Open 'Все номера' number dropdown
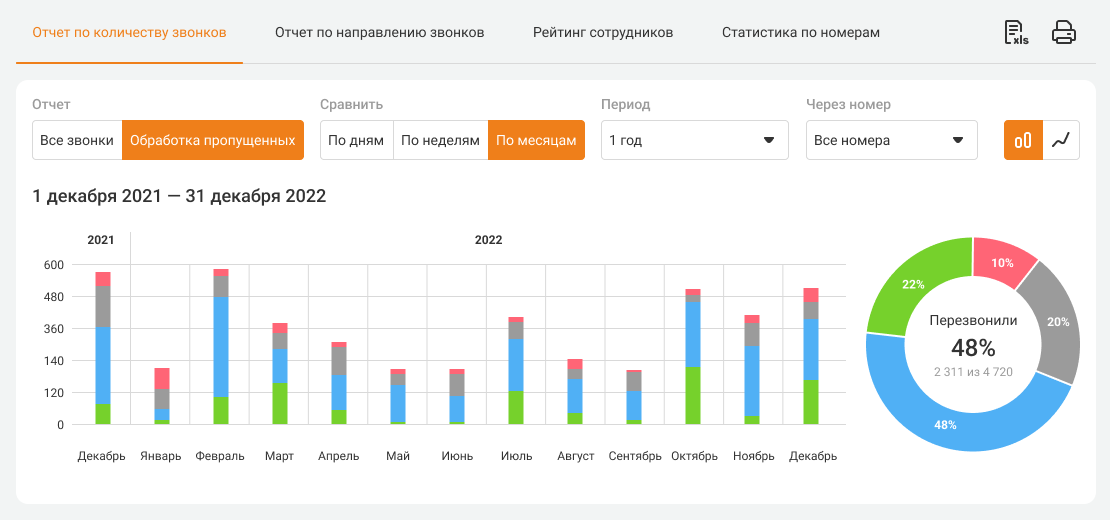The width and height of the screenshot is (1110, 520). coord(891,140)
